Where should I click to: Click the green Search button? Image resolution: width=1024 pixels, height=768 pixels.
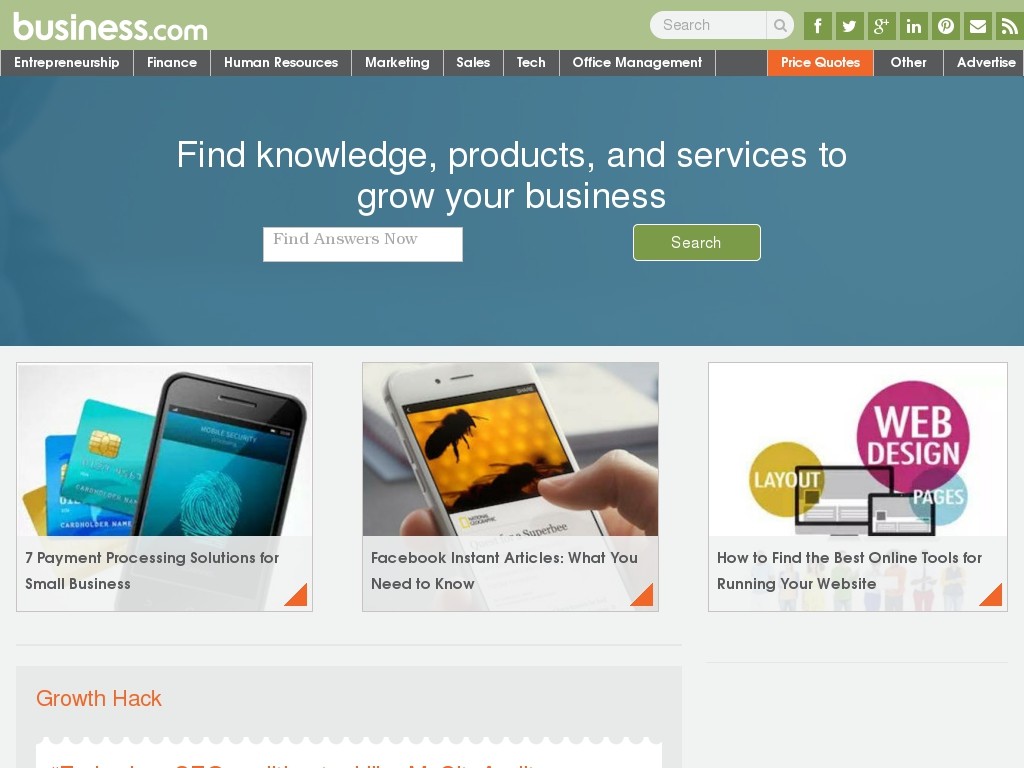tap(697, 242)
